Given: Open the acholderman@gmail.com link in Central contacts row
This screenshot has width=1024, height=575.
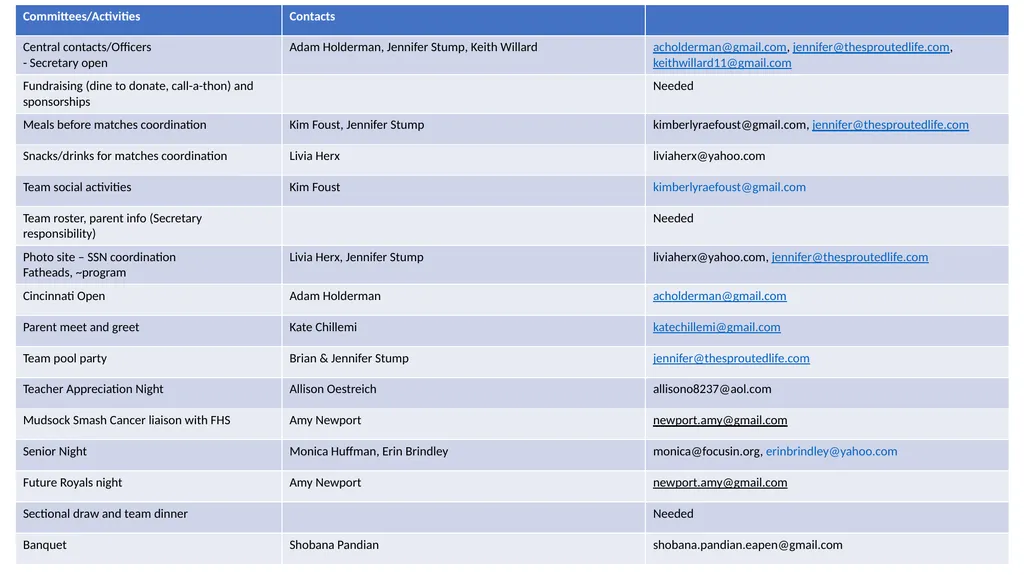Looking at the screenshot, I should coord(719,47).
